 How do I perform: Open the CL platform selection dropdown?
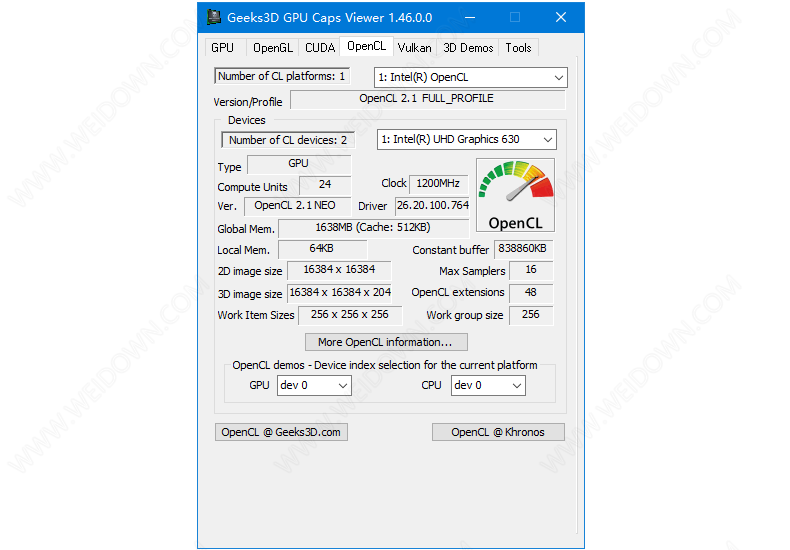pyautogui.click(x=470, y=77)
